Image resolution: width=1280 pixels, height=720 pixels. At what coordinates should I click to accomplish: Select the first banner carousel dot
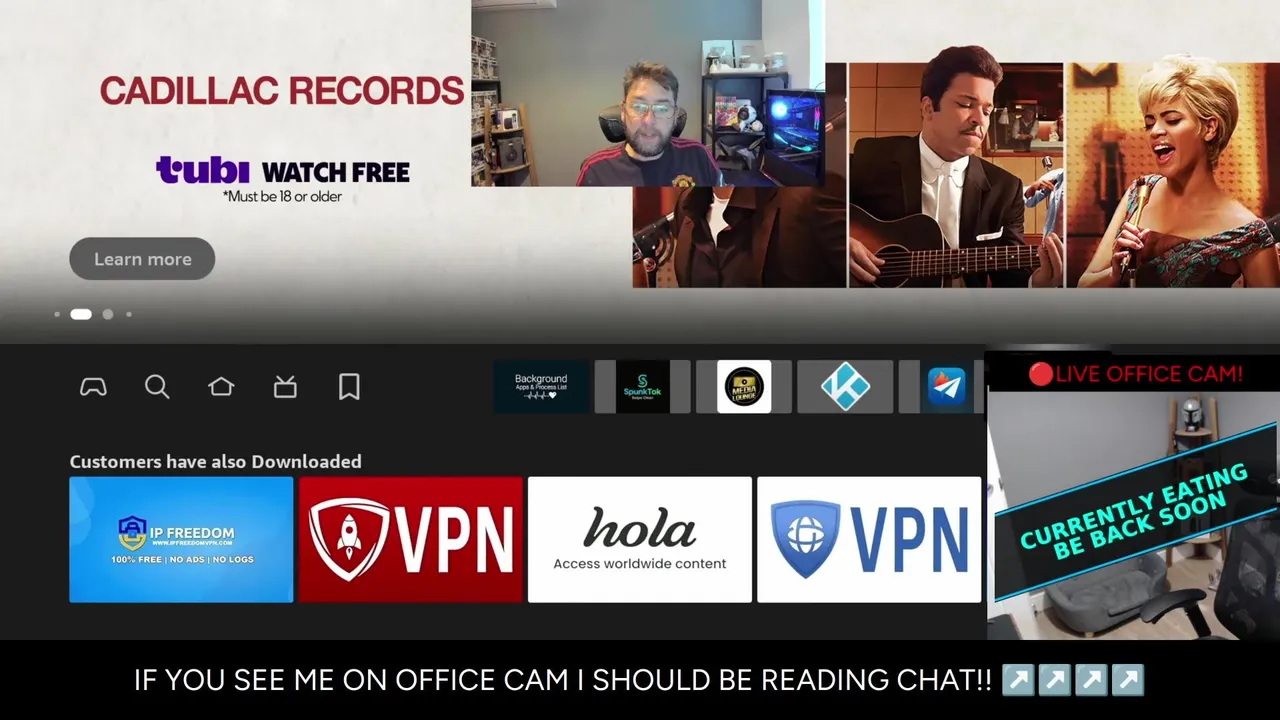[x=57, y=314]
